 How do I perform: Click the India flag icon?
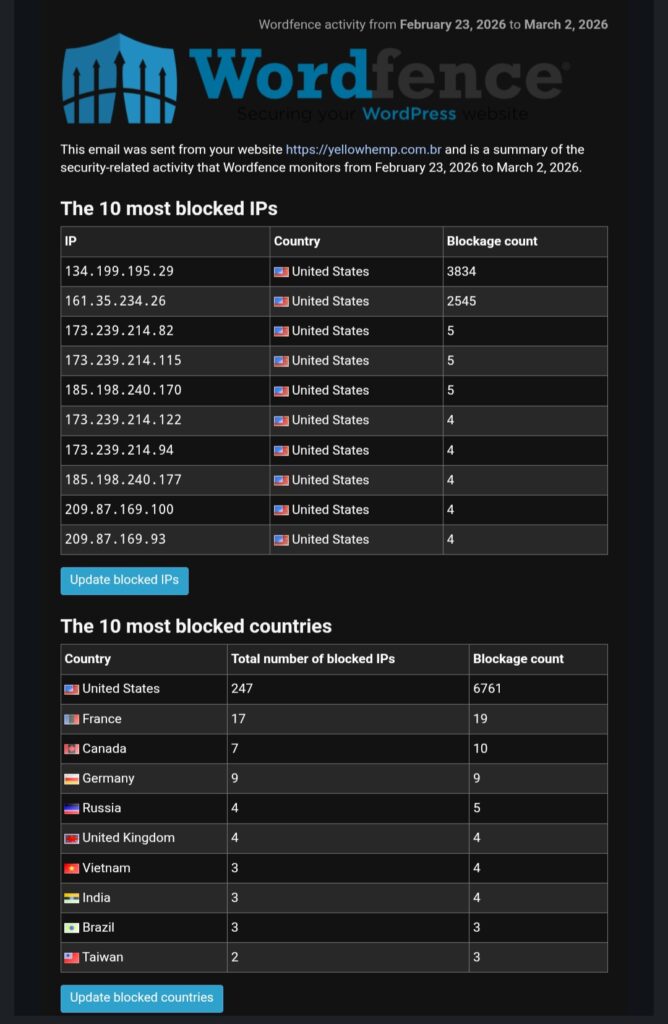coord(71,898)
